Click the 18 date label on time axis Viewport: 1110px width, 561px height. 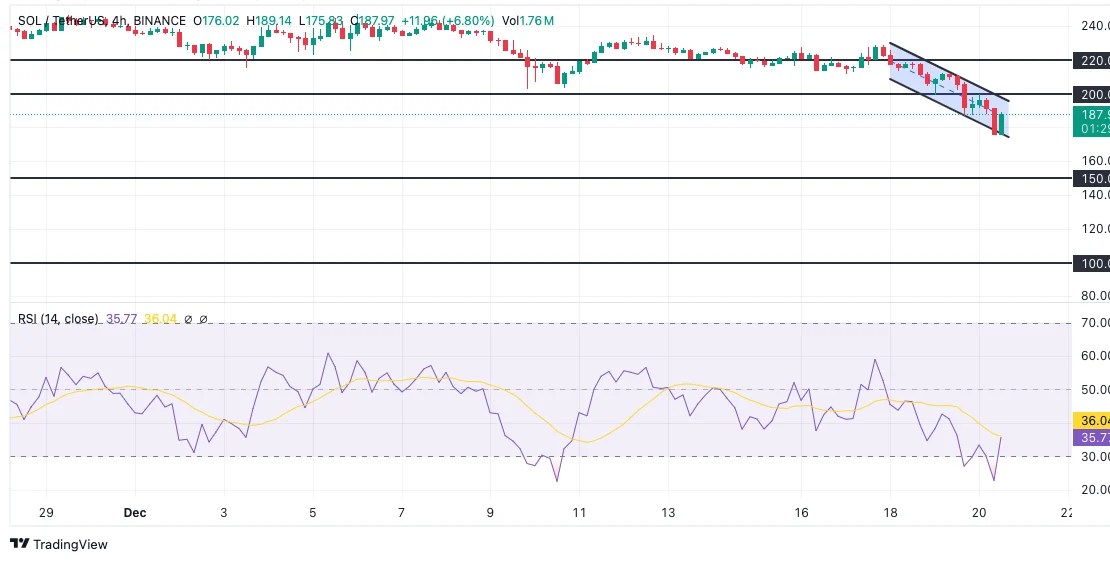tap(890, 512)
